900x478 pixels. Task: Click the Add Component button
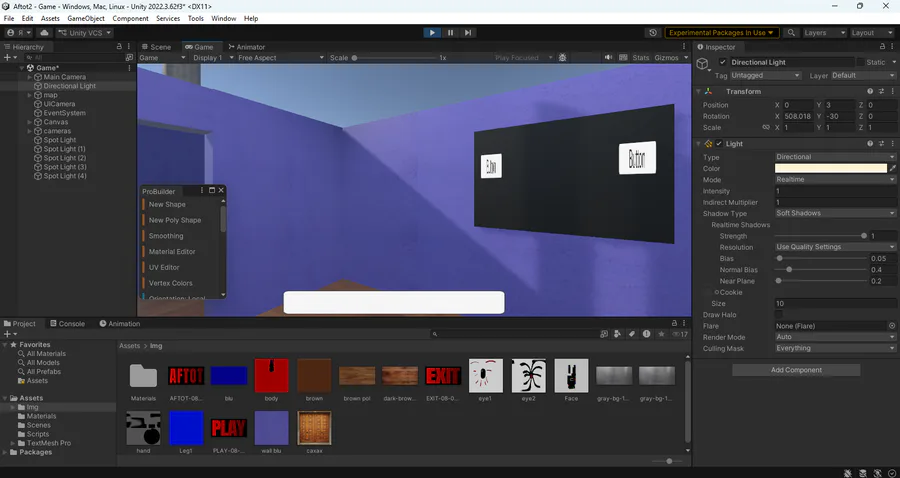coord(796,370)
